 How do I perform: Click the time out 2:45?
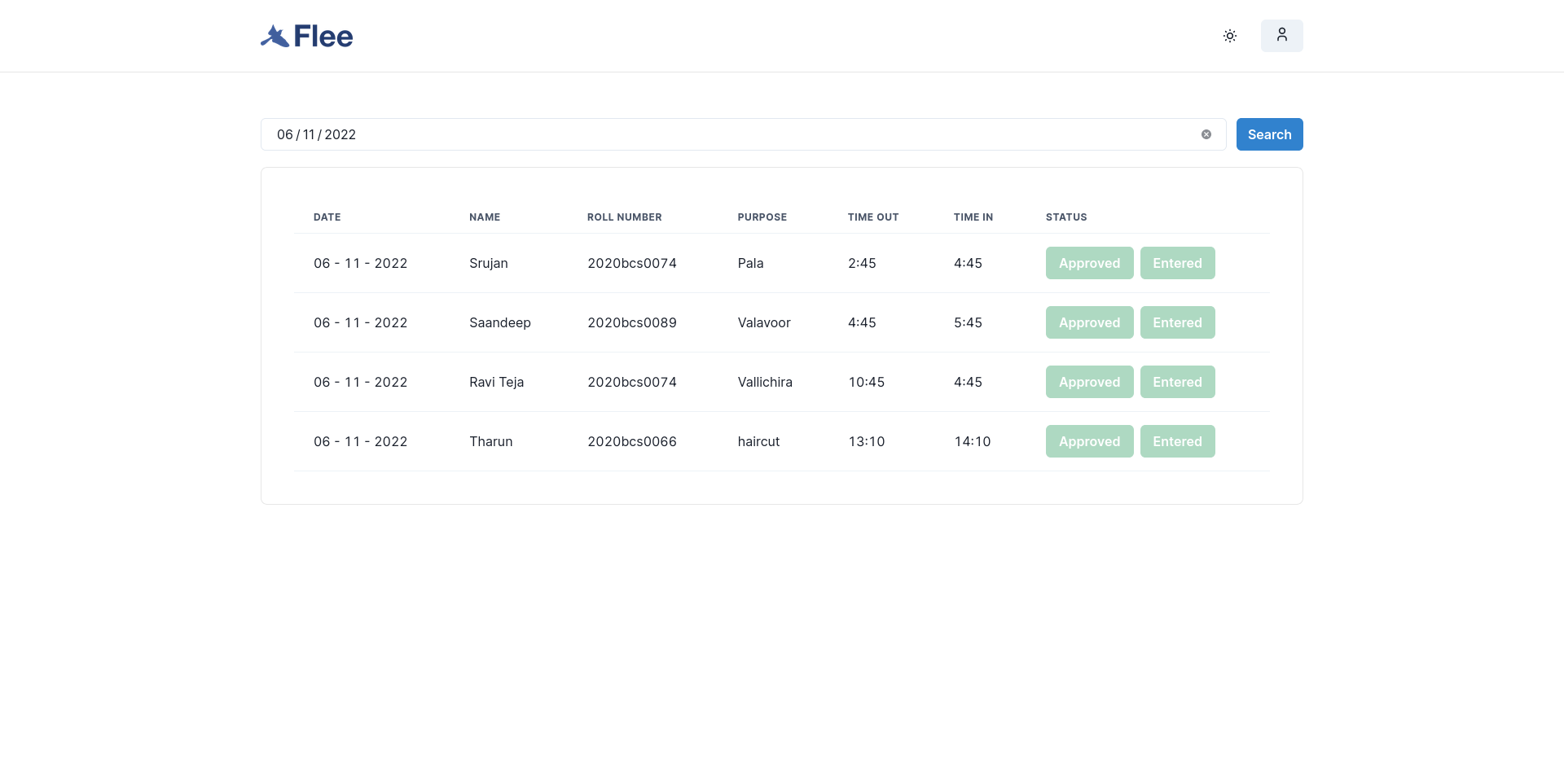point(862,263)
